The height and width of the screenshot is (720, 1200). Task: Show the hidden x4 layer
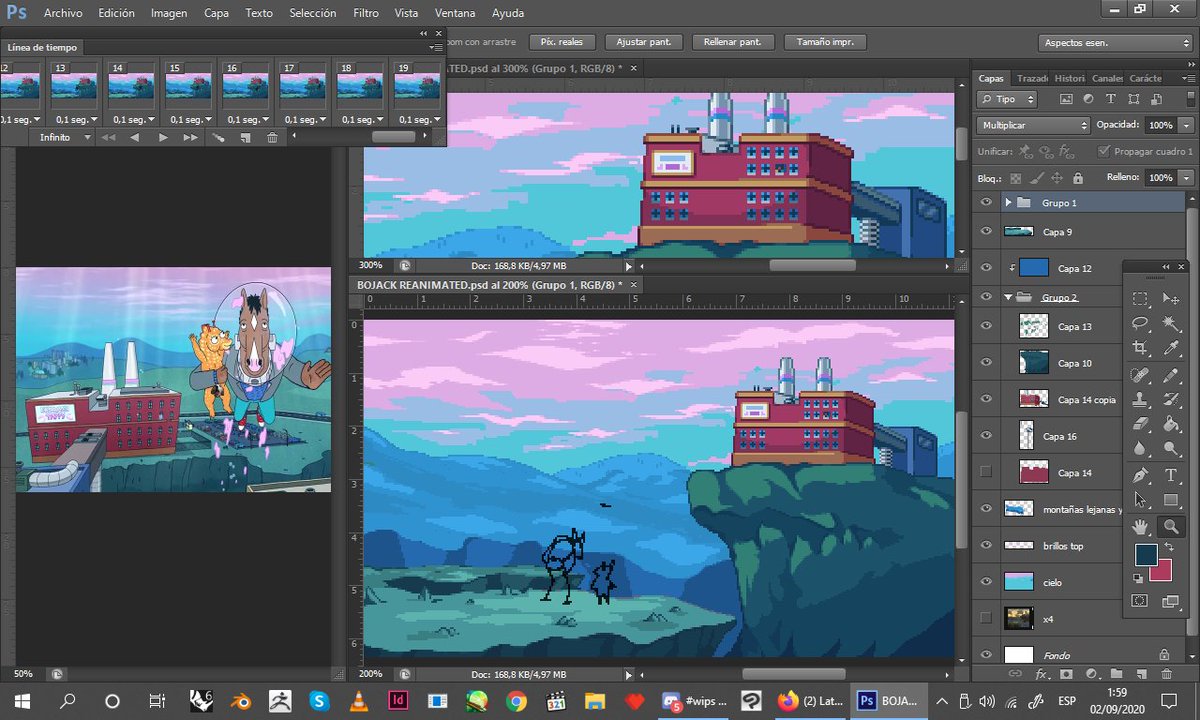pos(986,618)
